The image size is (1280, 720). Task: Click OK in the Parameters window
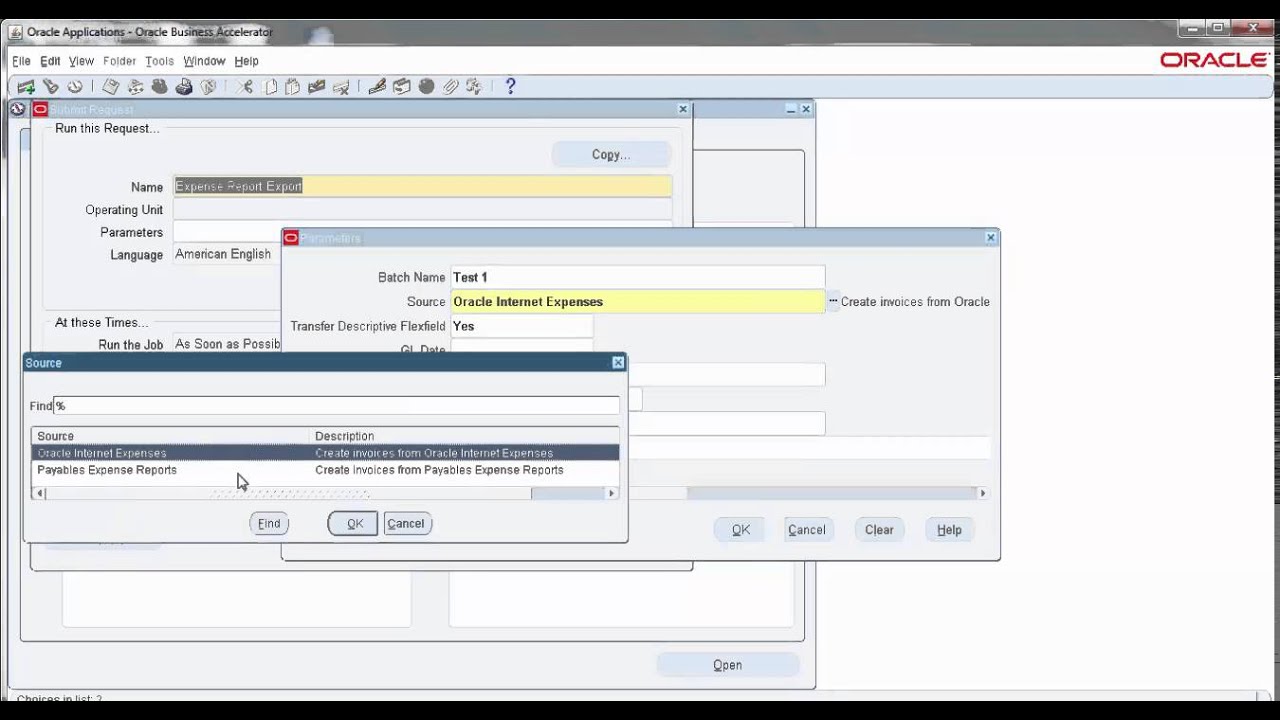741,530
